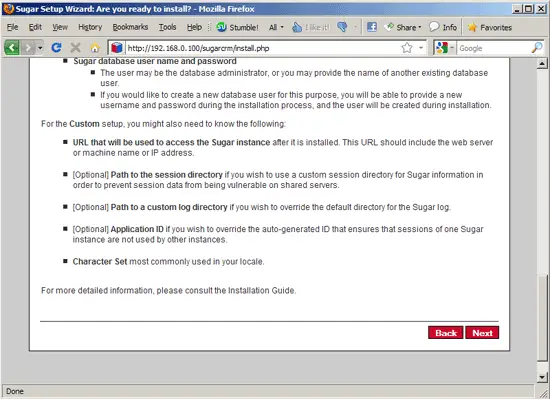This screenshot has width=550, height=399.
Task: Close the Firefox window
Action: (541, 9)
